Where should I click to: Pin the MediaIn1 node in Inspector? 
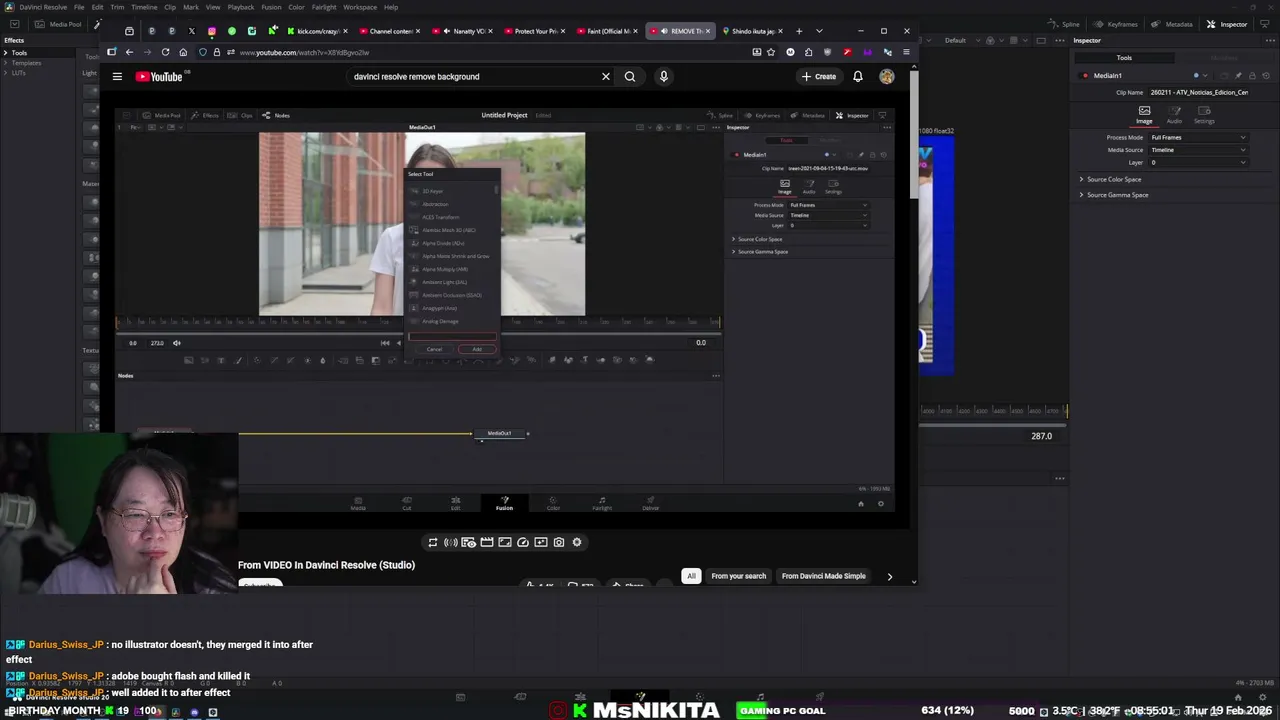click(x=1238, y=75)
